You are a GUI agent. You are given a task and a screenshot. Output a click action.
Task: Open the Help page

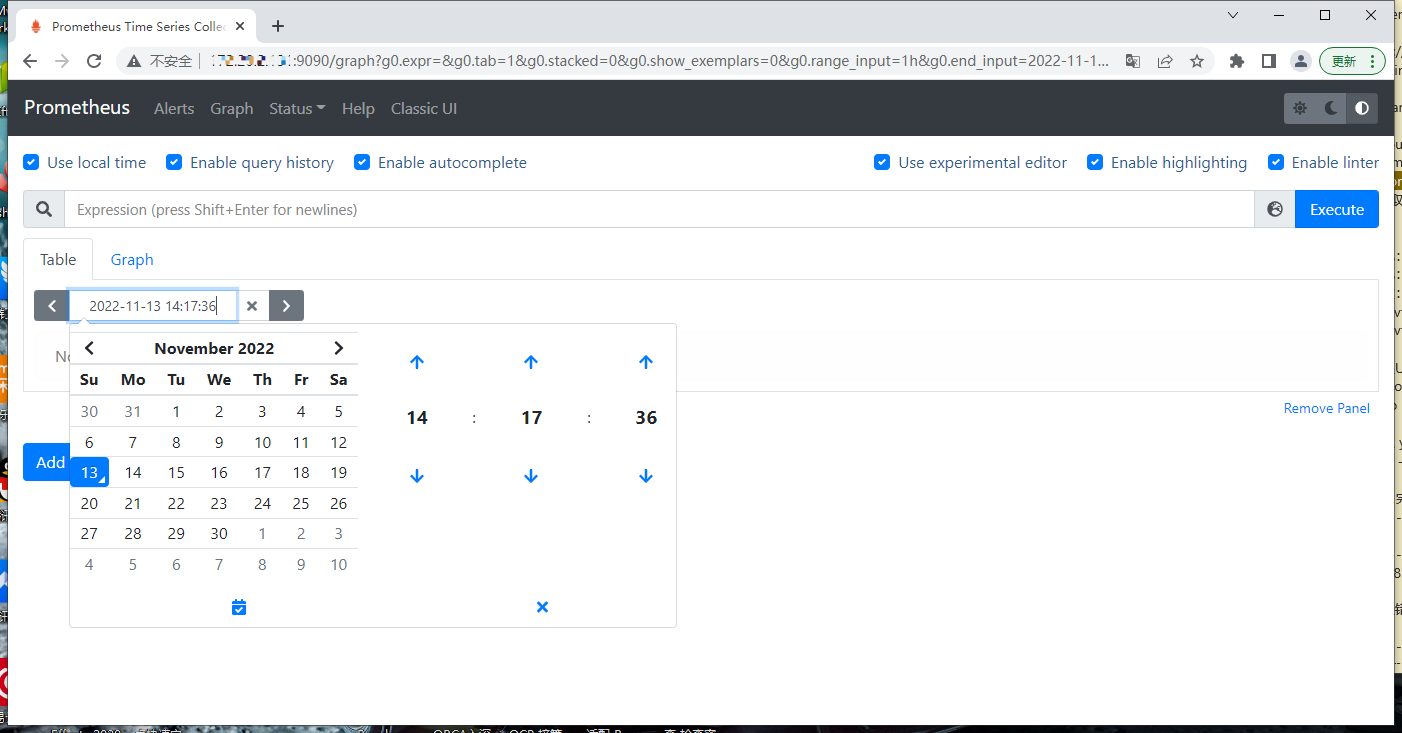coord(358,108)
